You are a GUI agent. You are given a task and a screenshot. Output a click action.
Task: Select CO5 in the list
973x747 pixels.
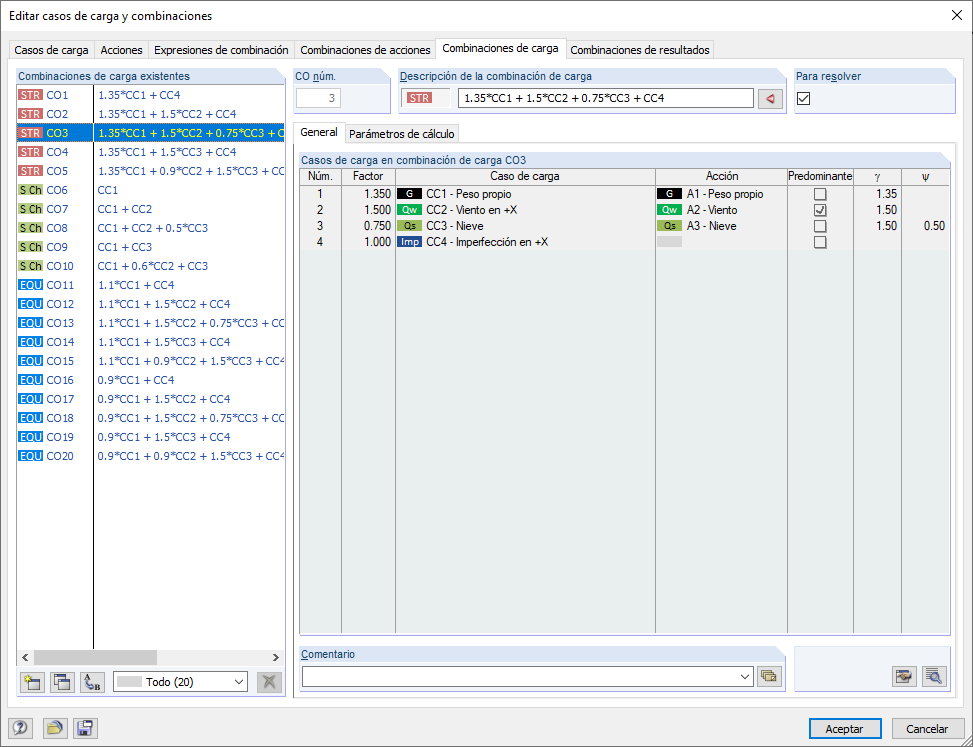pos(151,171)
